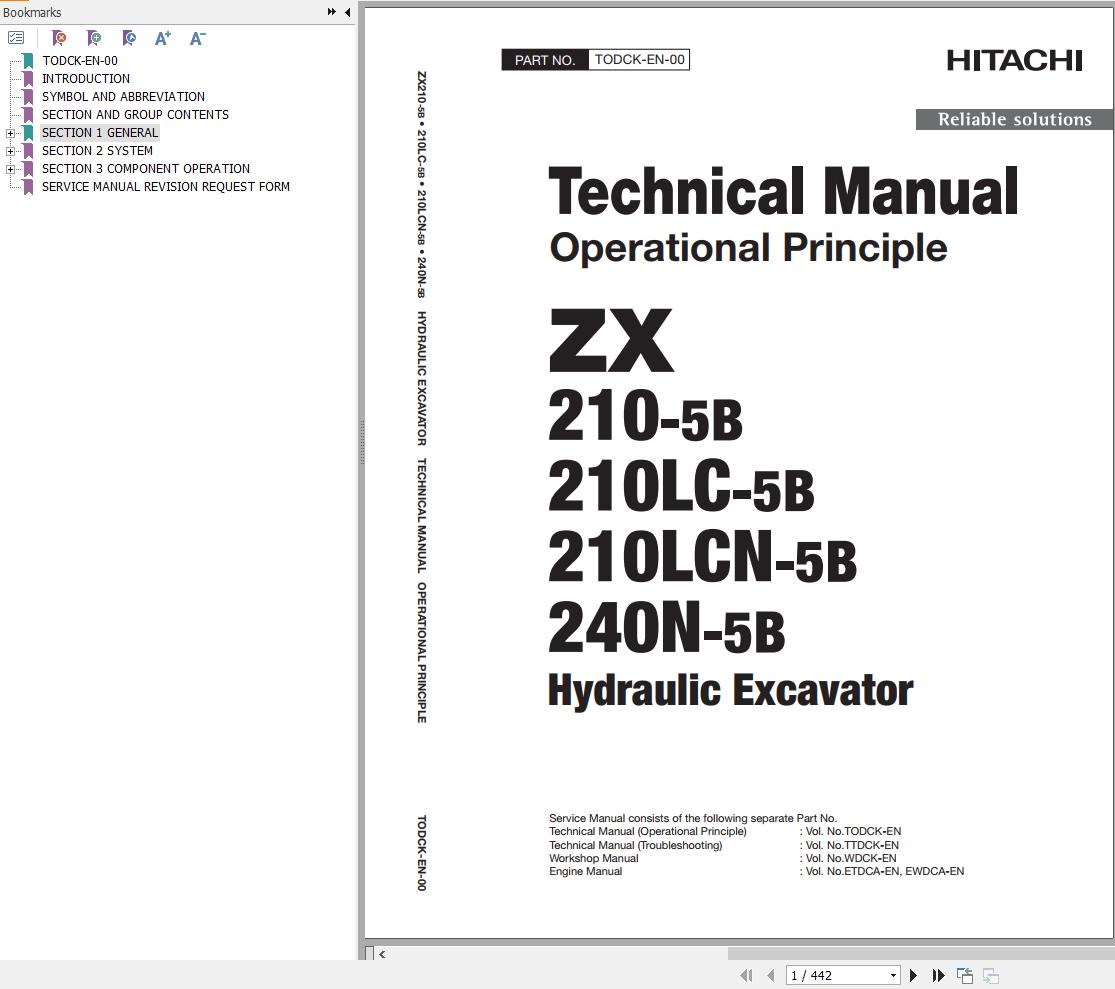Go to the previous page

(x=771, y=975)
